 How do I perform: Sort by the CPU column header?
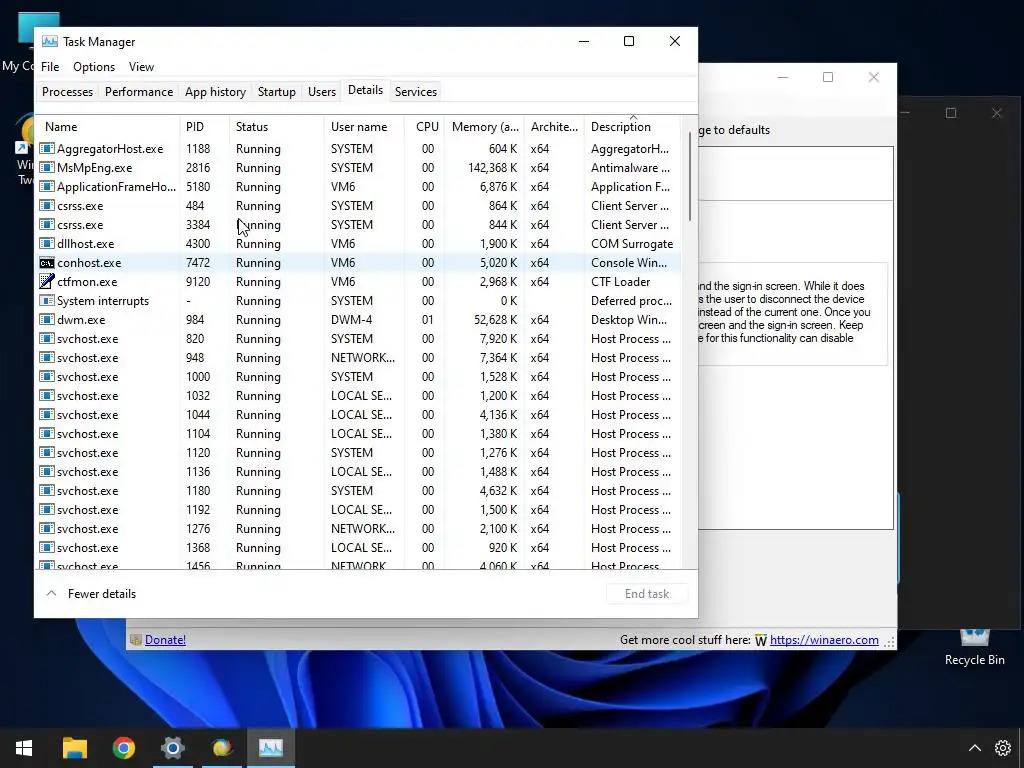coord(425,127)
